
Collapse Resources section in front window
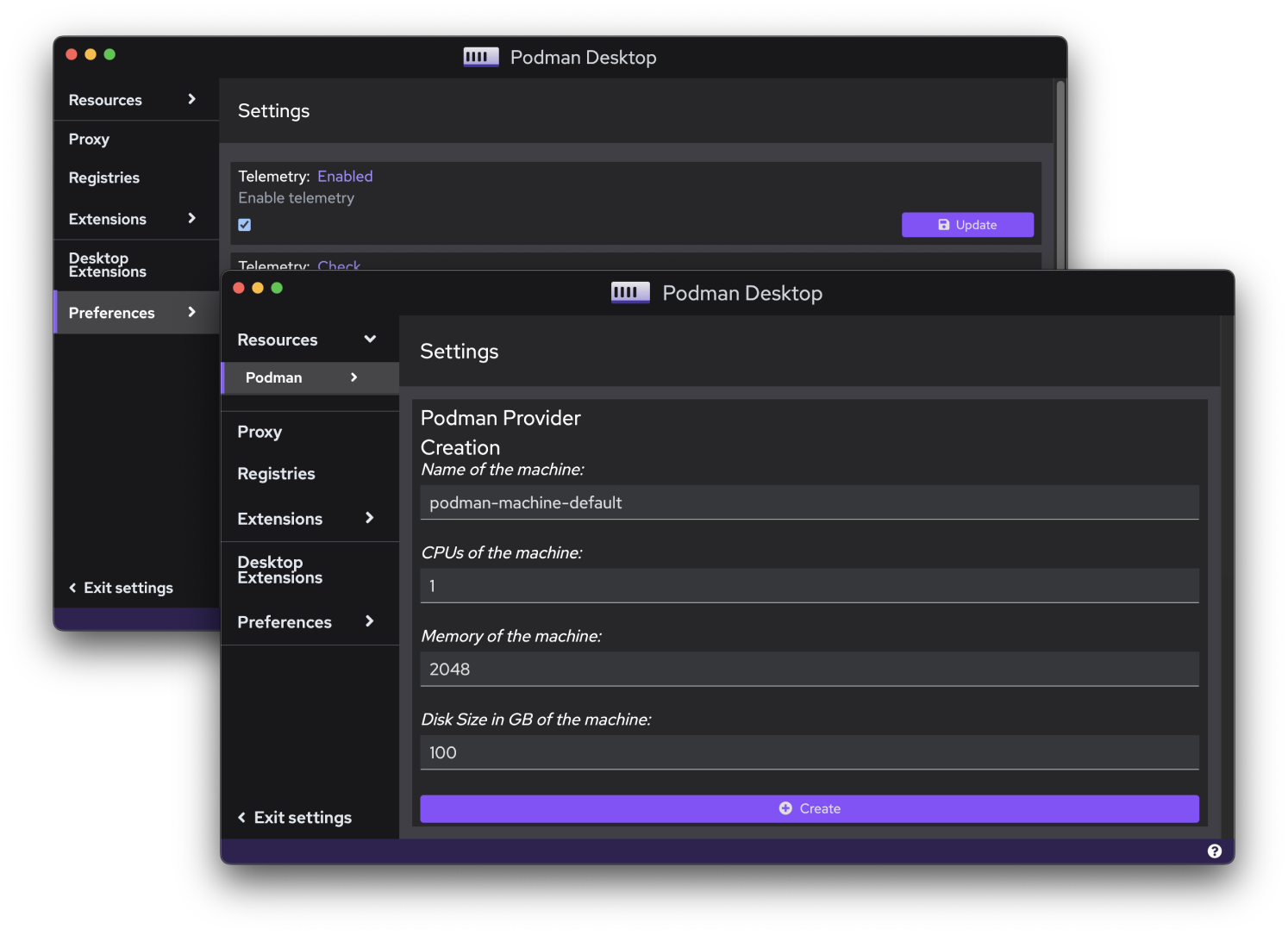370,339
